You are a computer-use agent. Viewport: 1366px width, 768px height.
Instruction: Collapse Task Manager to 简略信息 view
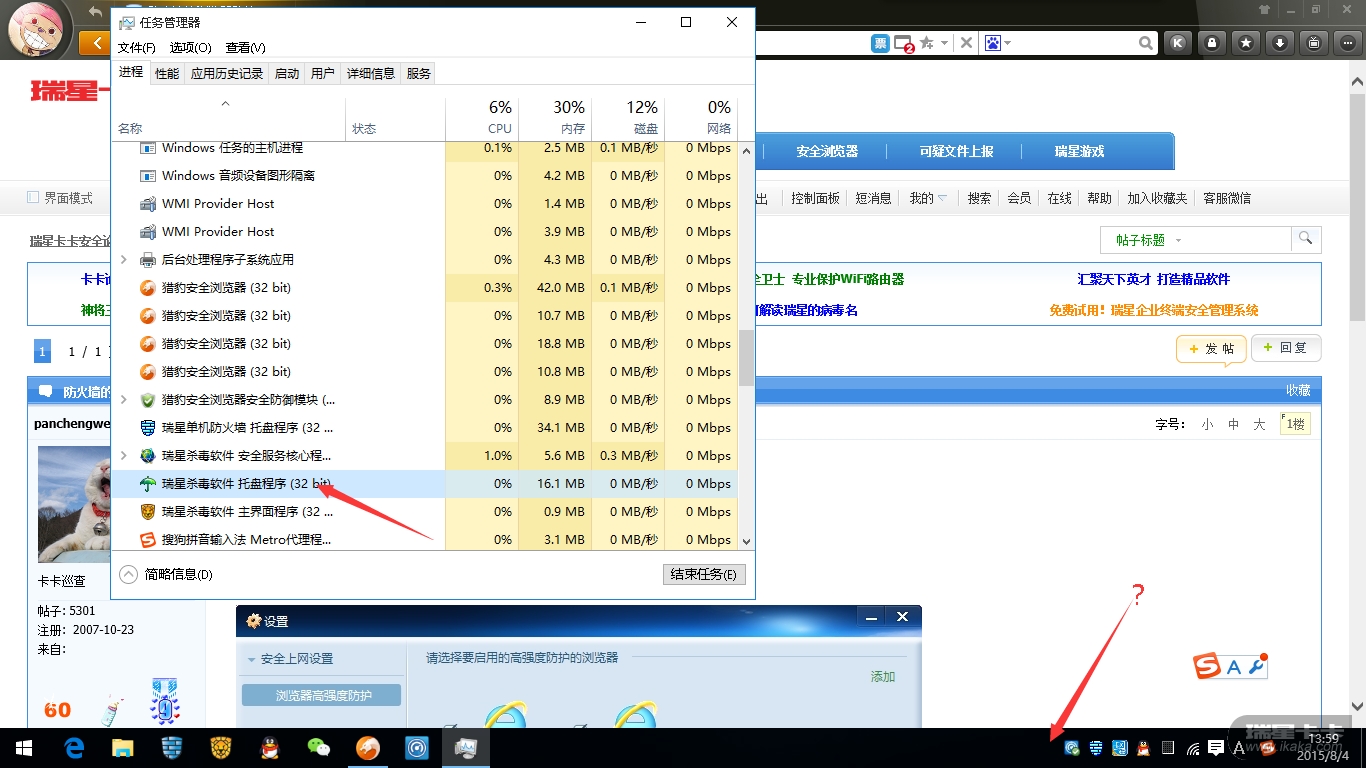coord(166,575)
